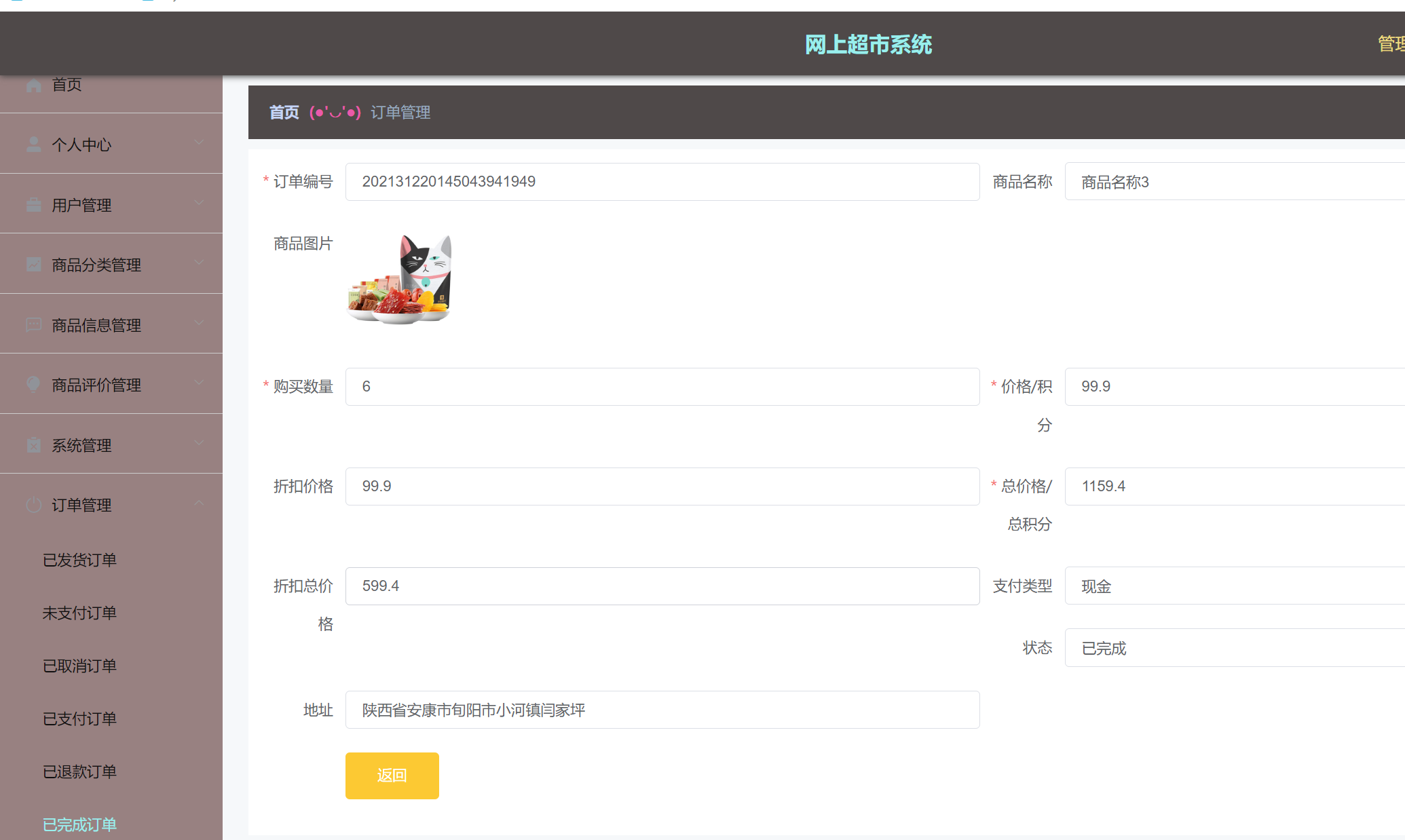Click the 用户管理 sidebar icon
Screen dimensions: 1405x840
tap(33, 203)
